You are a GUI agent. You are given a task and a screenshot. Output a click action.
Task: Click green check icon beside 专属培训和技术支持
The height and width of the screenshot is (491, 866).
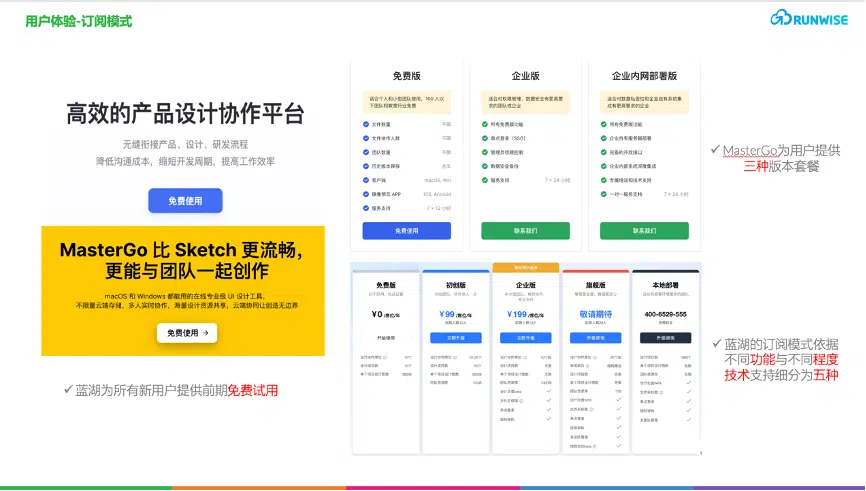click(604, 180)
